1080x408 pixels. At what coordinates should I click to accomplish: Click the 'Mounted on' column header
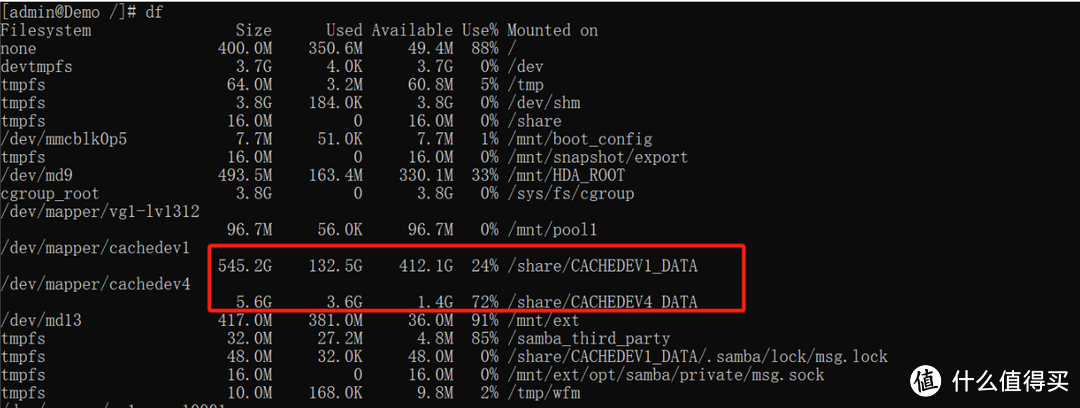coord(552,31)
